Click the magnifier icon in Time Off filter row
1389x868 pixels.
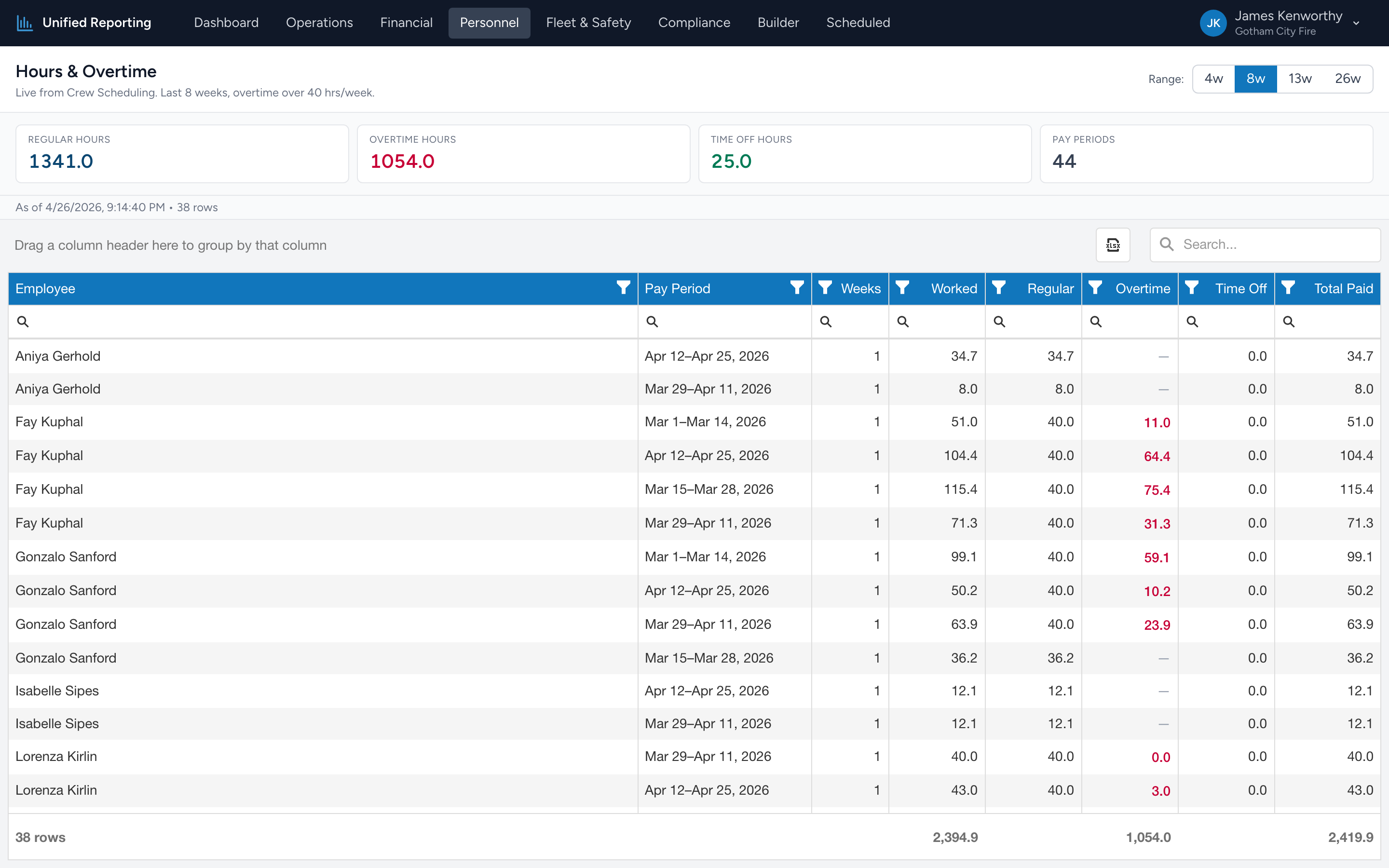pyautogui.click(x=1192, y=322)
